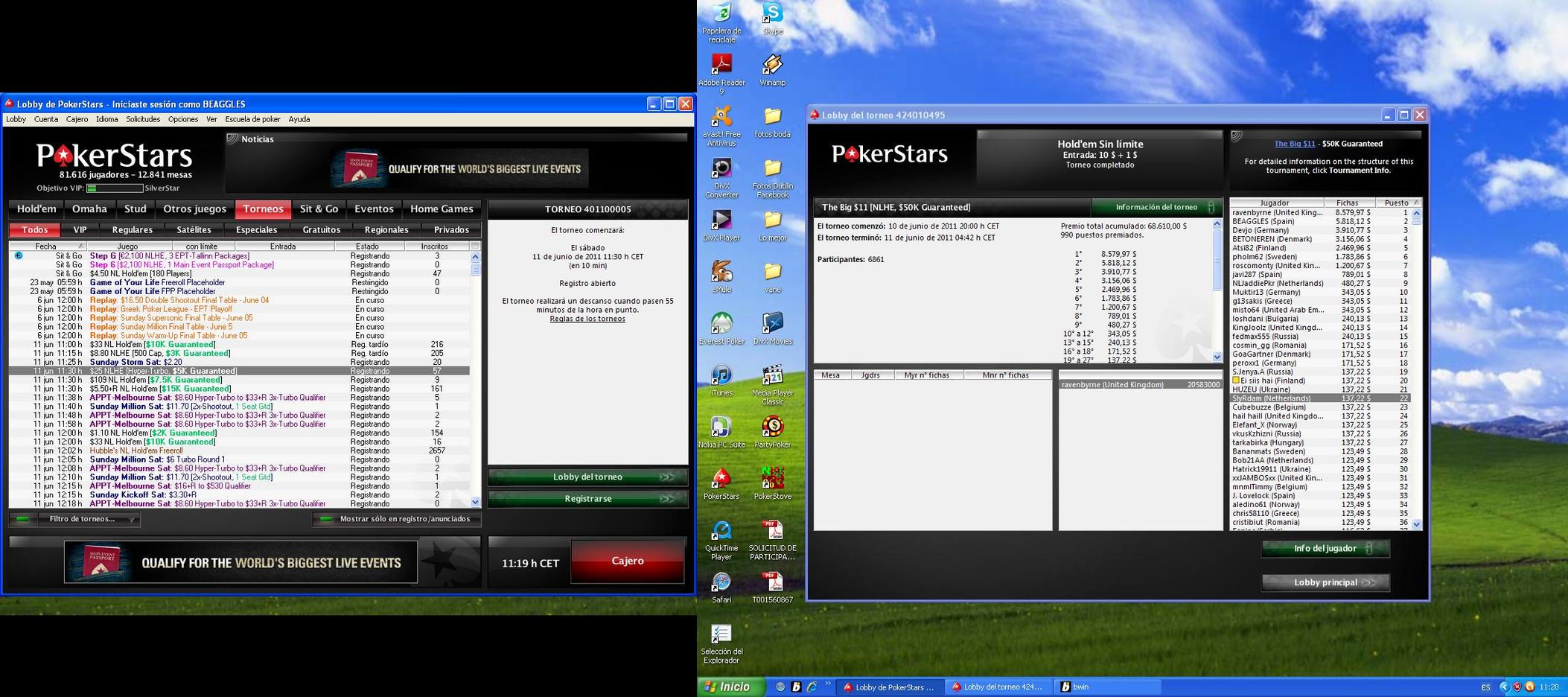This screenshot has width=1568, height=697.
Task: Click the 'Info del jugador' button
Action: click(x=1325, y=548)
